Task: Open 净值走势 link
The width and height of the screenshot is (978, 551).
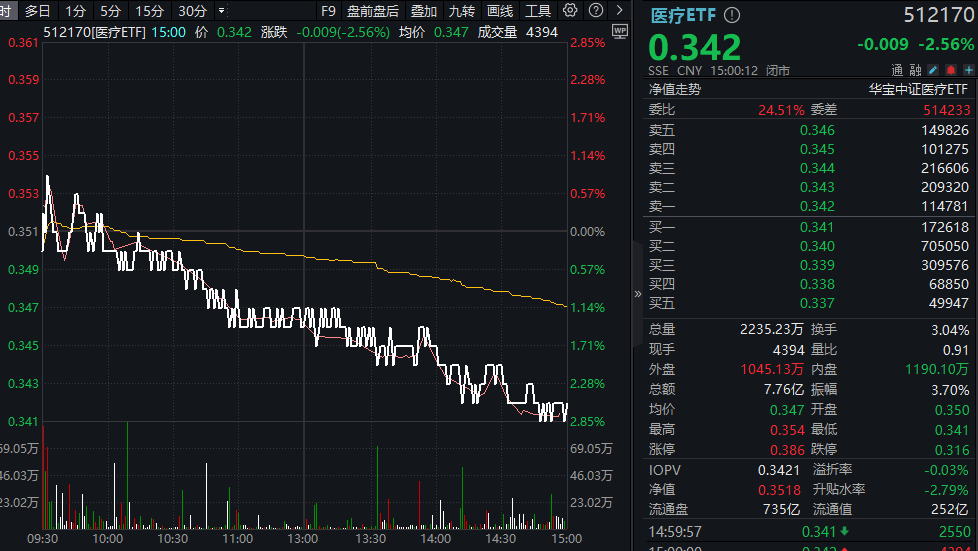Action: [675, 89]
